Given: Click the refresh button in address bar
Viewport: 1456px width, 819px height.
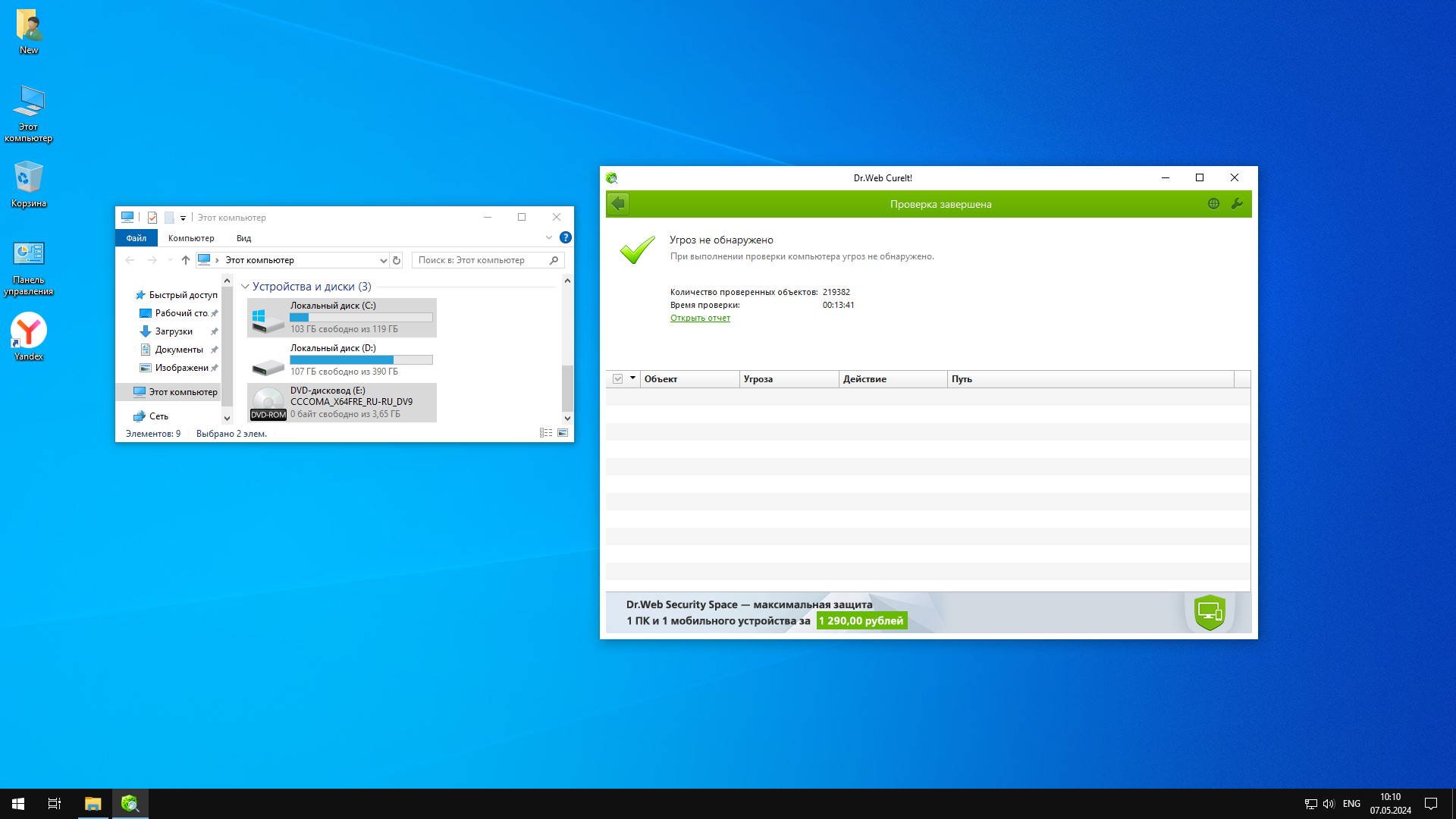Looking at the screenshot, I should tap(396, 260).
